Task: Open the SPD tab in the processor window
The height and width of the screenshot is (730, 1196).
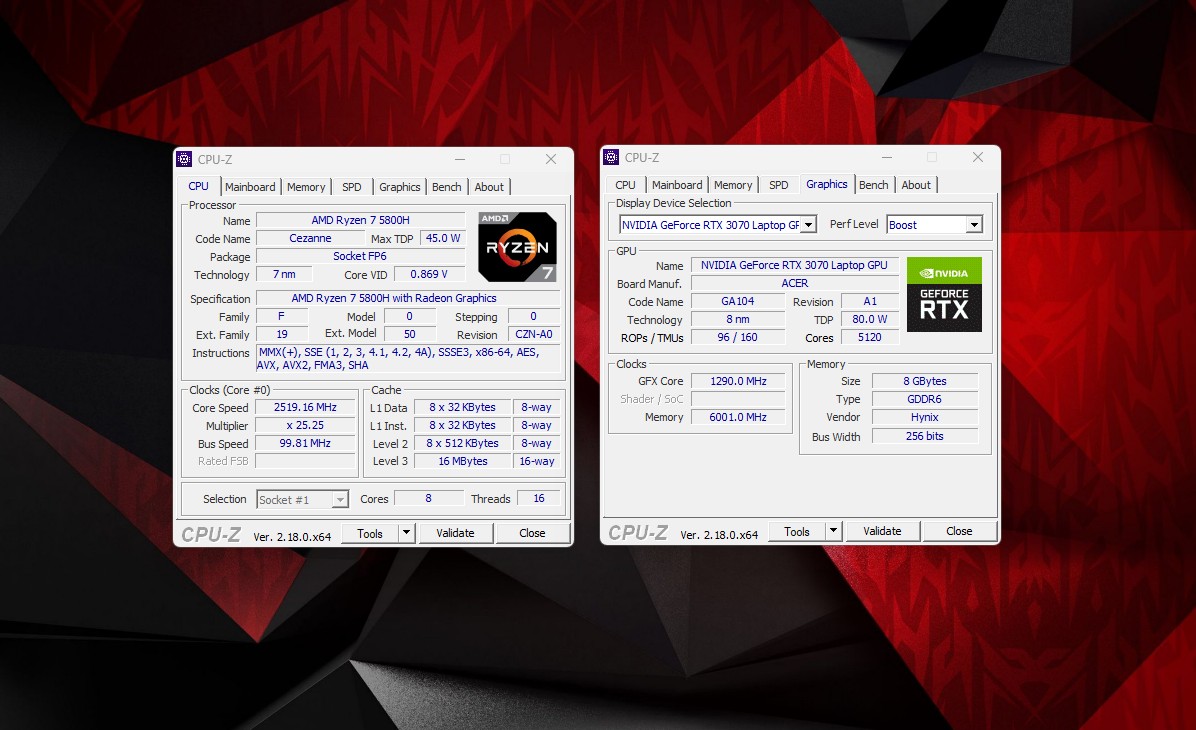Action: (x=352, y=187)
